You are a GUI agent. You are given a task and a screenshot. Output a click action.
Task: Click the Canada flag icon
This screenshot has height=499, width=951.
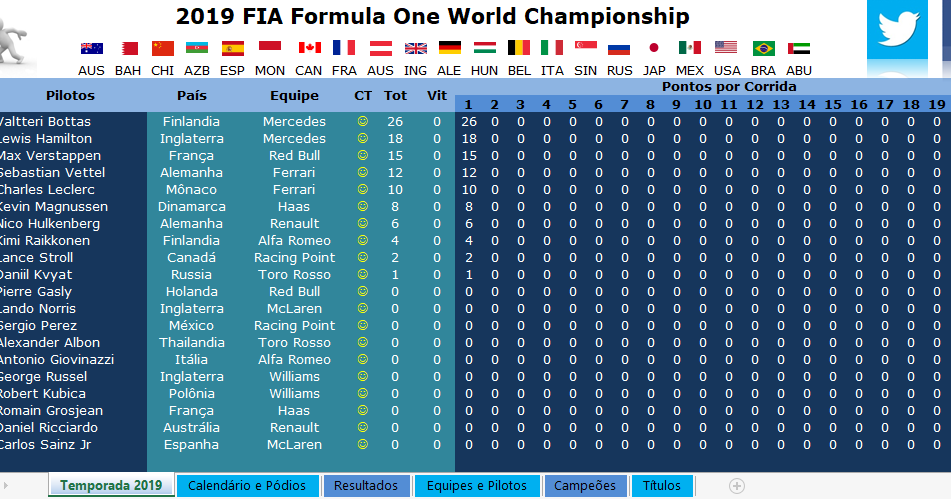tap(309, 48)
